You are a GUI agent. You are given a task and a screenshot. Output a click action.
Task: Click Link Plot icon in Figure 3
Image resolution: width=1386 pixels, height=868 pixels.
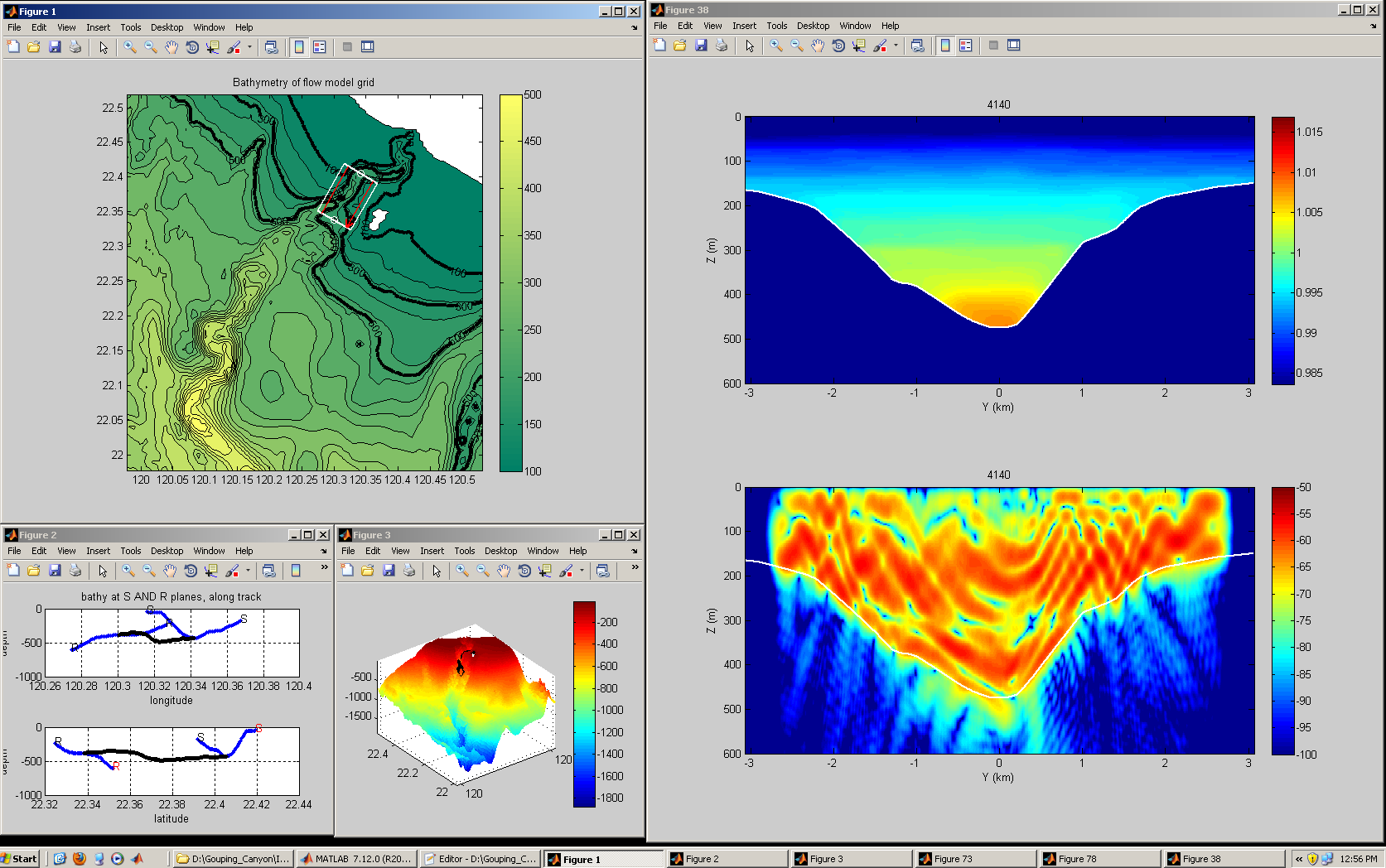[x=603, y=571]
